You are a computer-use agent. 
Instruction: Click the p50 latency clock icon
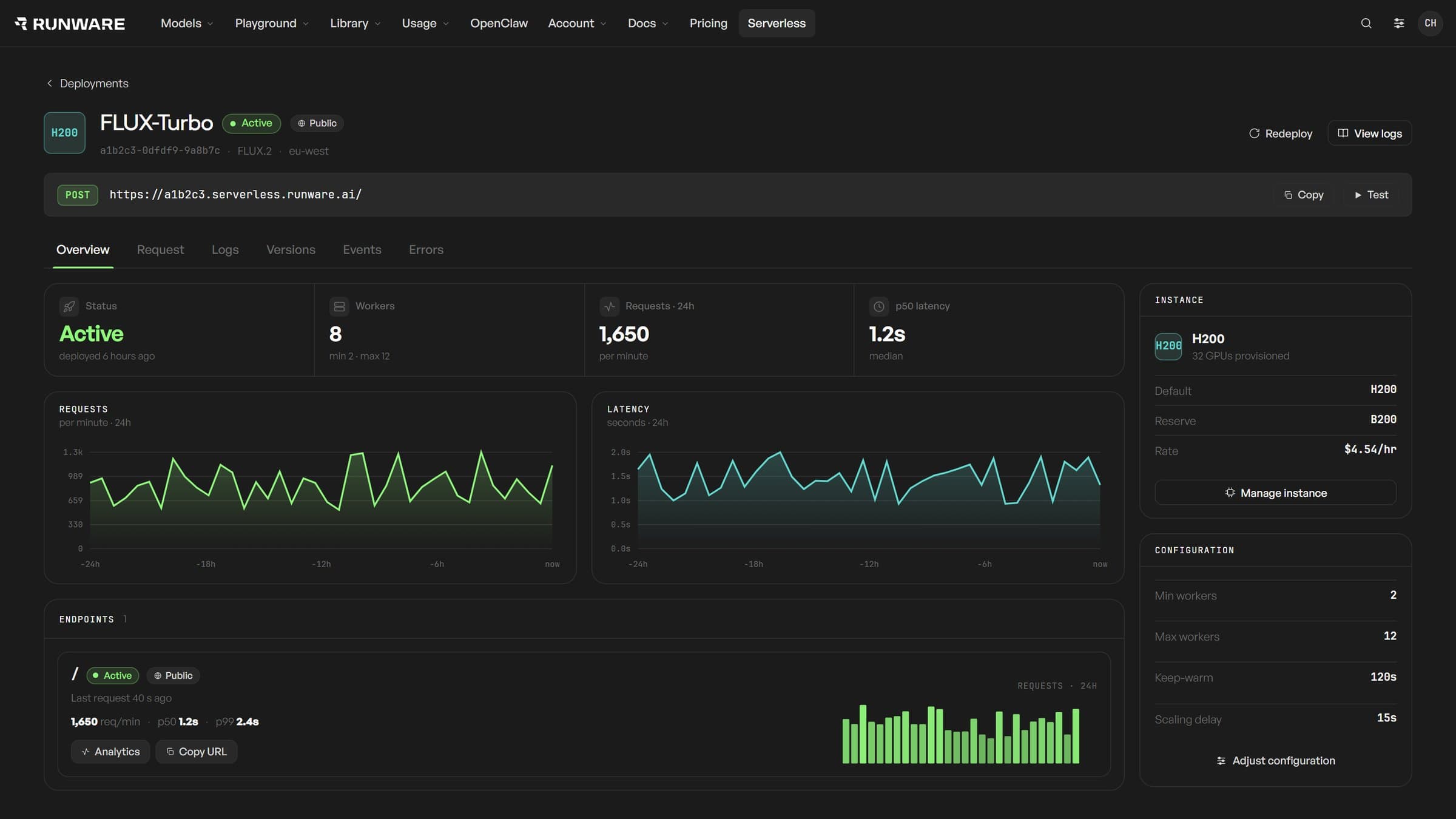(x=879, y=306)
